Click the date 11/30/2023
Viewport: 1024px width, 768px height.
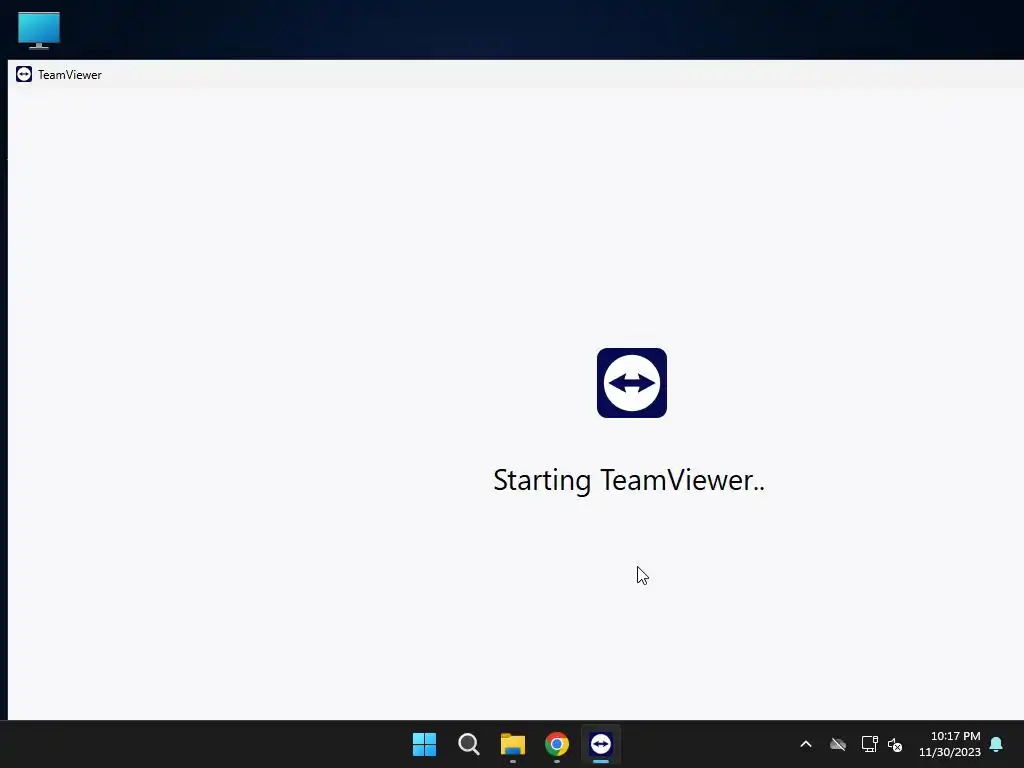pos(950,752)
